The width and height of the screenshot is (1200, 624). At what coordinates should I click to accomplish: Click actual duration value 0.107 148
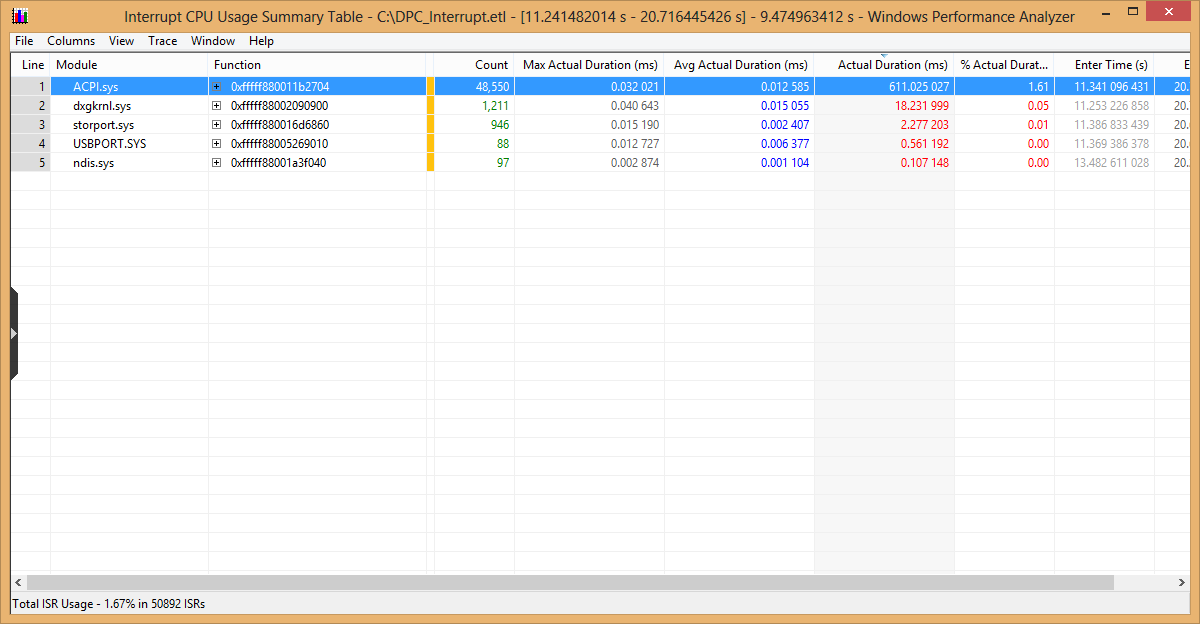point(925,163)
